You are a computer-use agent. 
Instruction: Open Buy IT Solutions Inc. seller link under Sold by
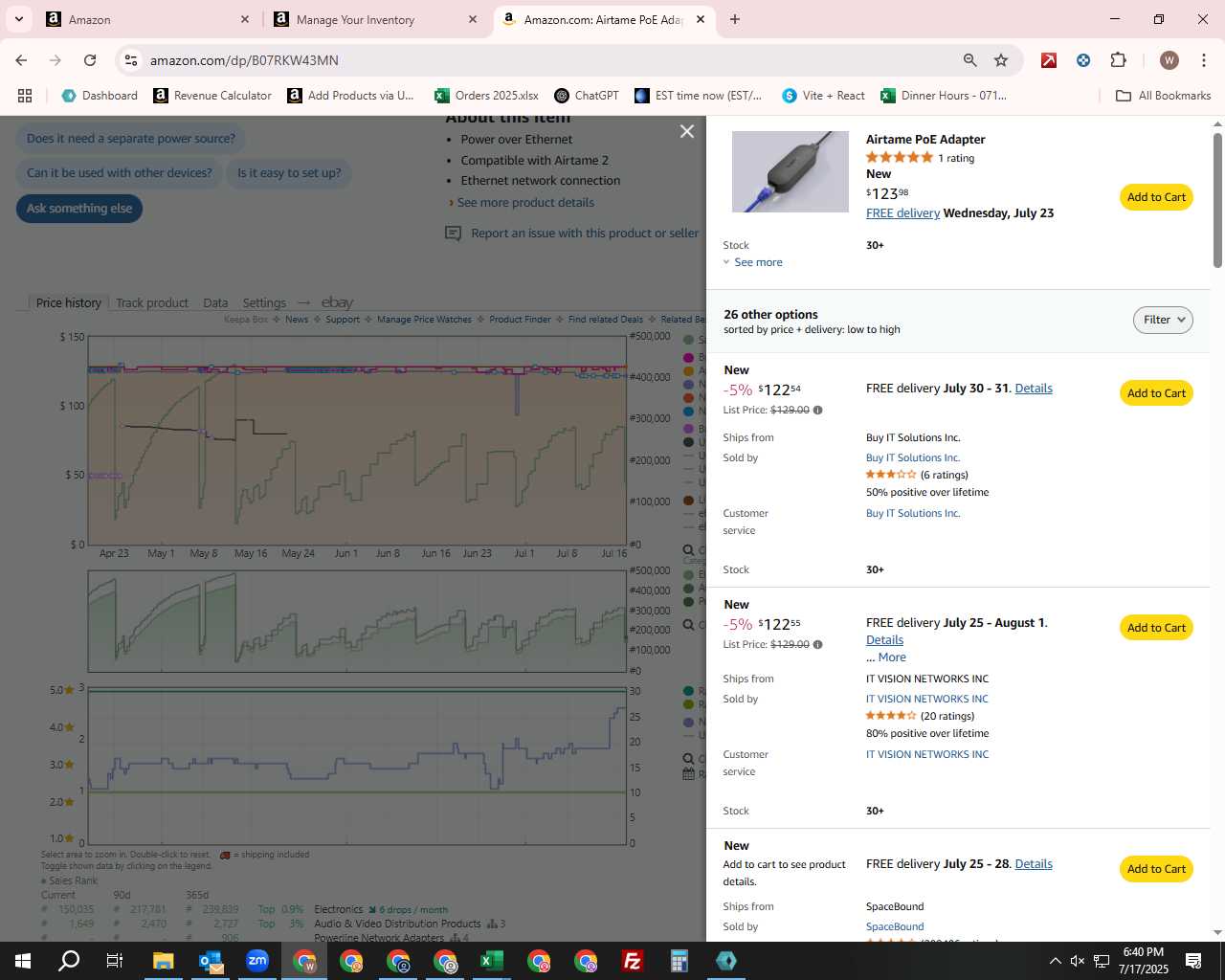[913, 458]
